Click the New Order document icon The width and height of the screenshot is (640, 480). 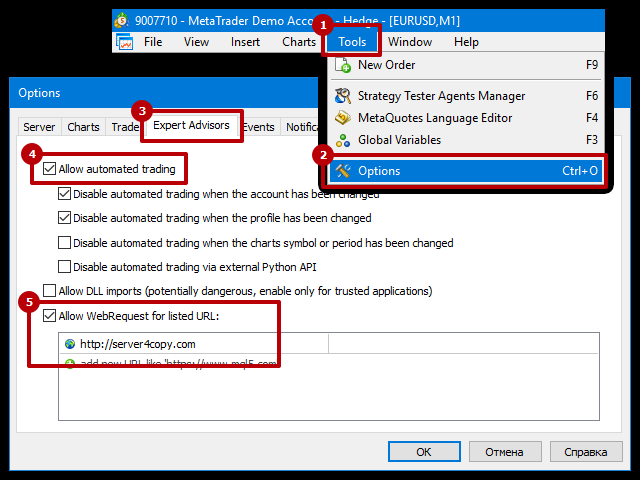pyautogui.click(x=343, y=65)
